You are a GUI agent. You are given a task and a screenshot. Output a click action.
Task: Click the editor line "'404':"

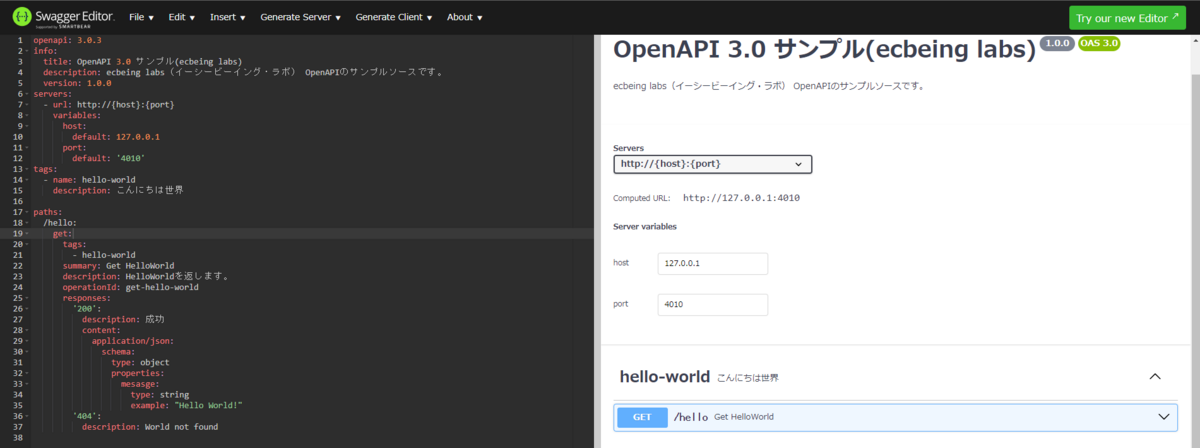(87, 417)
